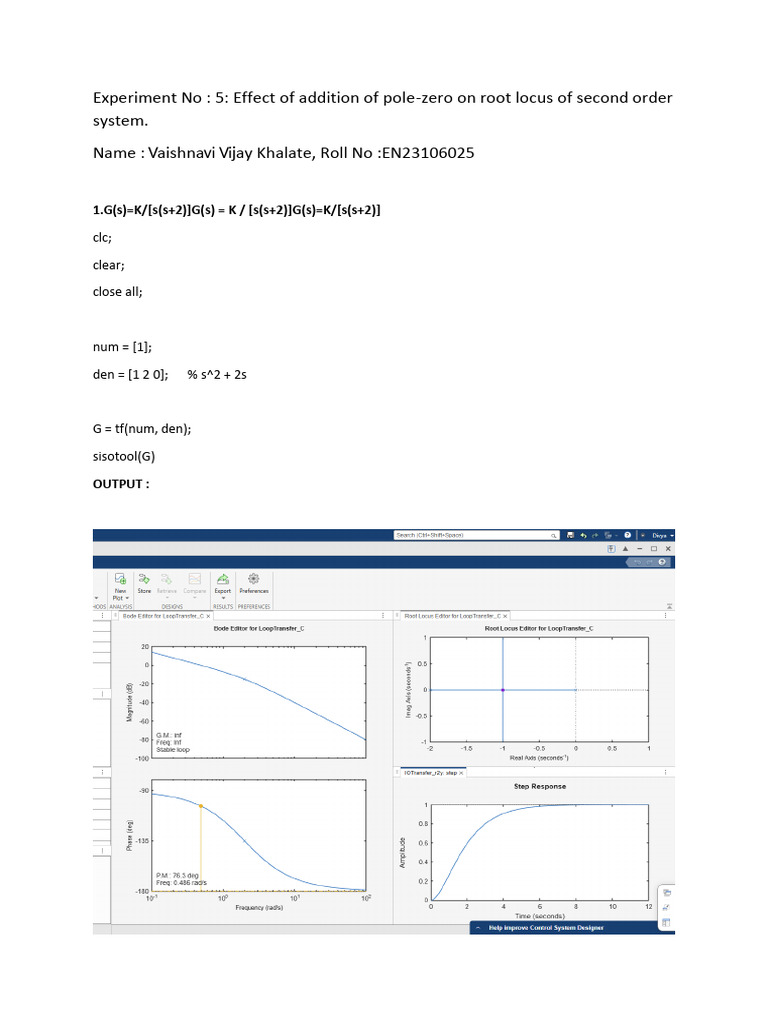The height and width of the screenshot is (1024, 768).
Task: Open the New Plot analysis button
Action: pos(120,586)
